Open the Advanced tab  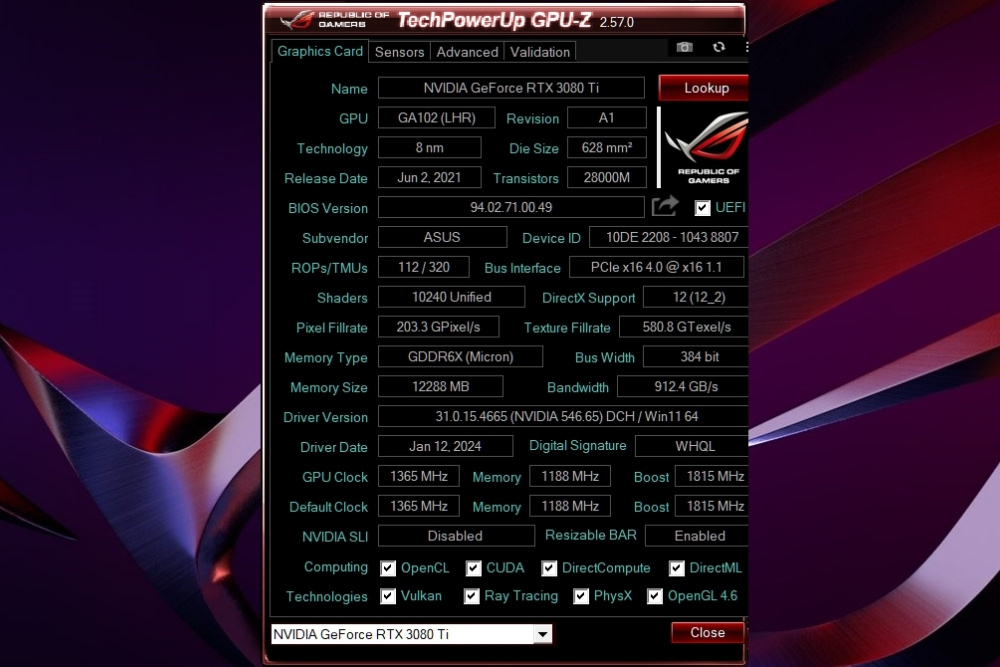point(467,52)
